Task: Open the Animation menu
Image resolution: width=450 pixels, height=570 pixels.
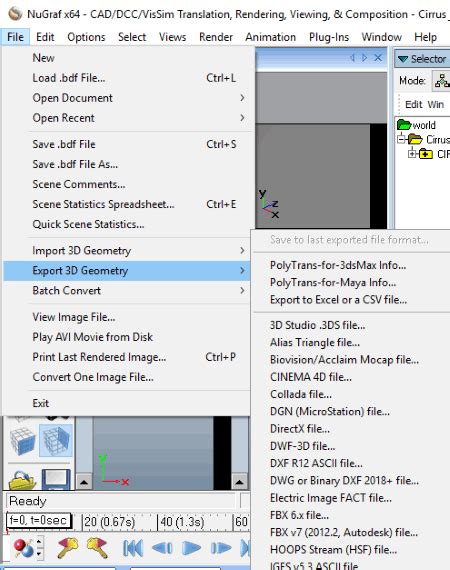Action: point(270,37)
